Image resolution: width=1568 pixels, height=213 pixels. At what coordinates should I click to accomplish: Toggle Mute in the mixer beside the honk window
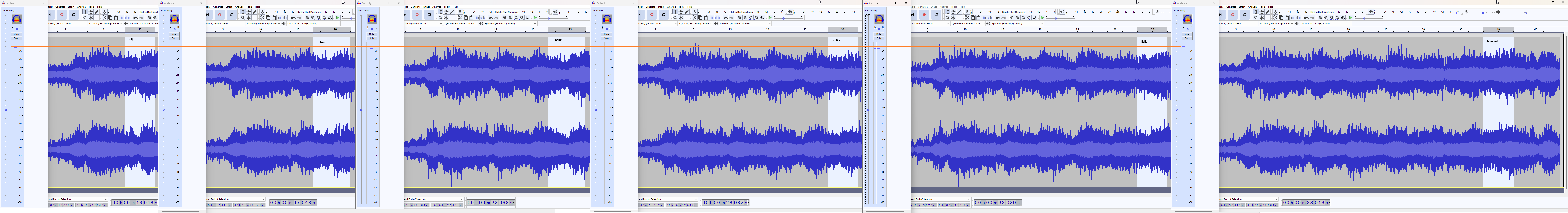point(372,34)
